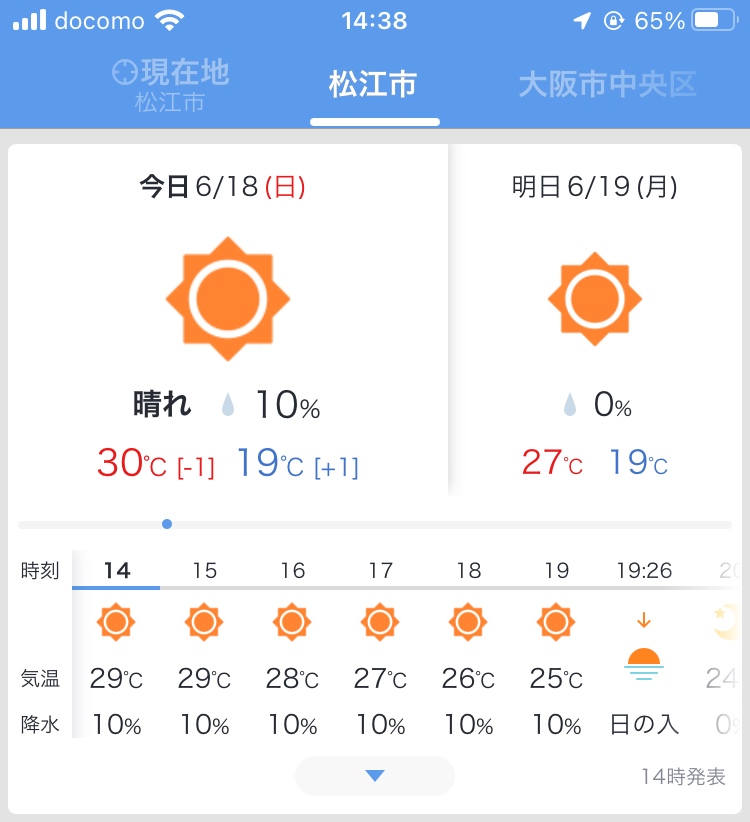
Task: Expand forecast with the down arrow button
Action: (x=375, y=775)
